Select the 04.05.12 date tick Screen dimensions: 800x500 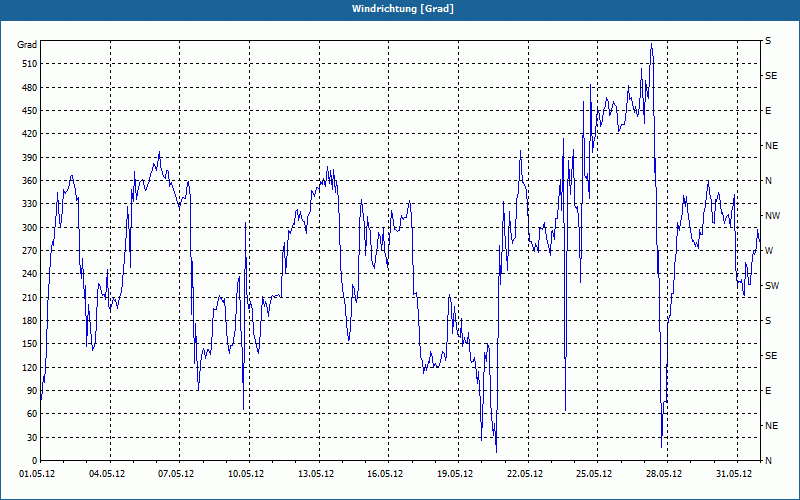(107, 474)
